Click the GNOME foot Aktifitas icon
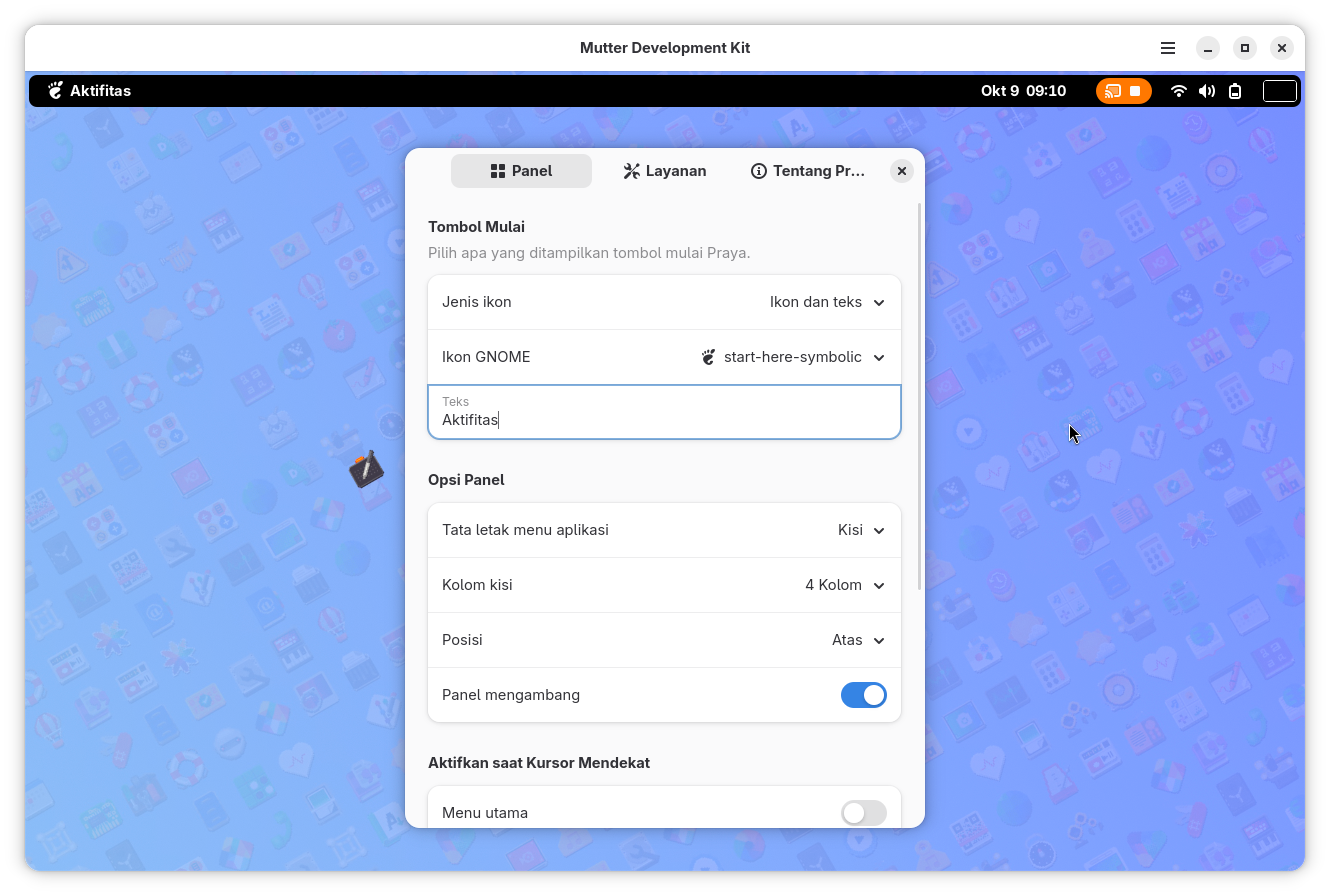The height and width of the screenshot is (896, 1330). tap(56, 91)
